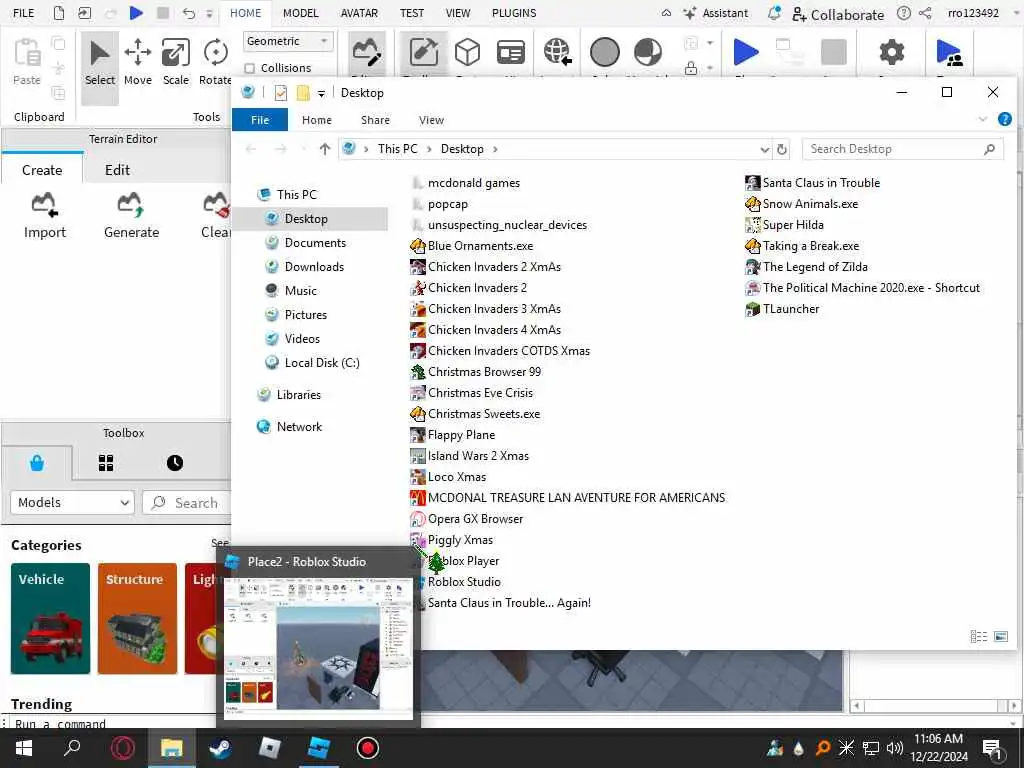This screenshot has height=768, width=1024.
Task: Open the AVATAR ribbon tab
Action: click(x=359, y=13)
